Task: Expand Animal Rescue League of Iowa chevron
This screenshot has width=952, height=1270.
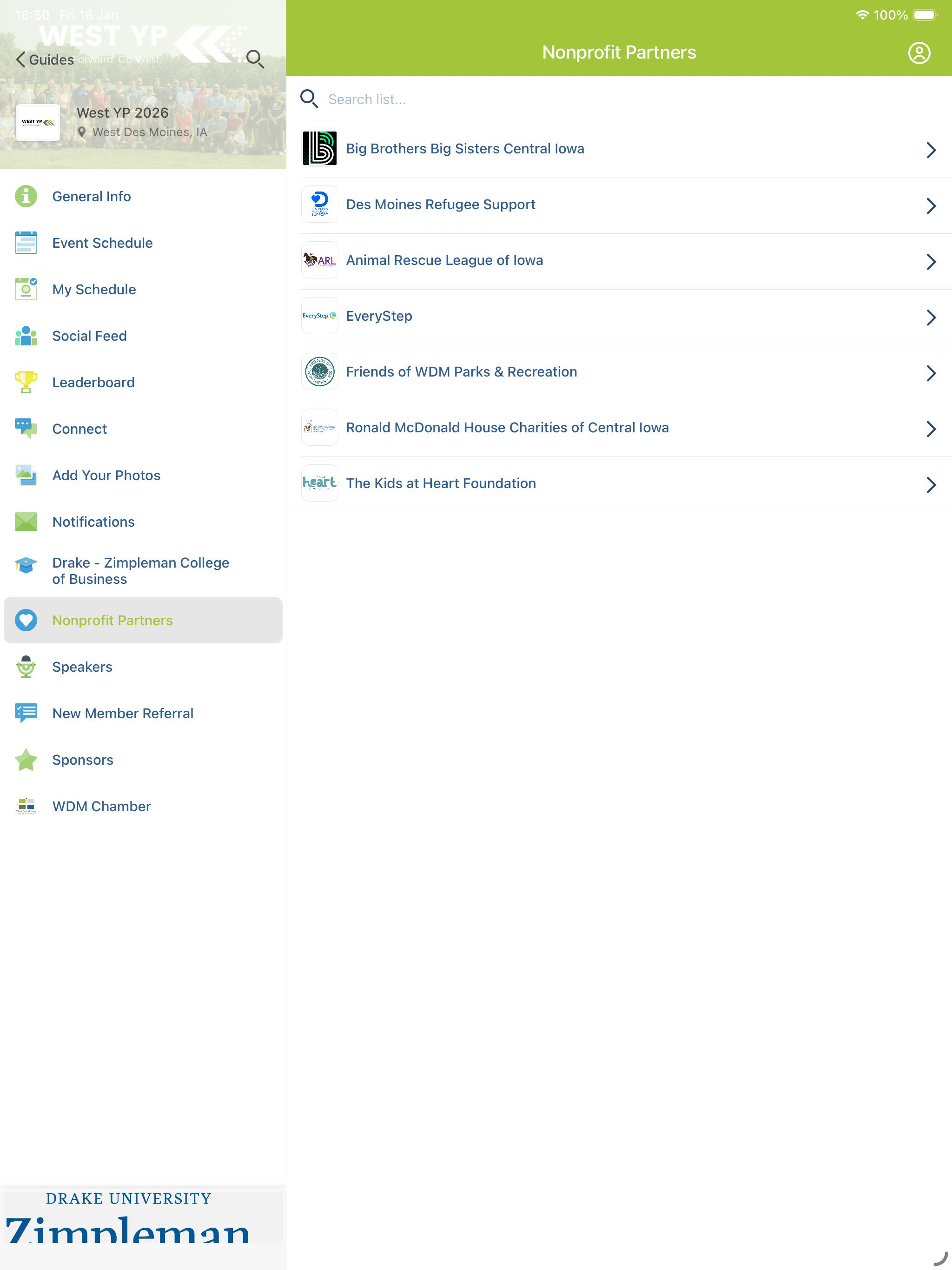Action: pos(931,262)
